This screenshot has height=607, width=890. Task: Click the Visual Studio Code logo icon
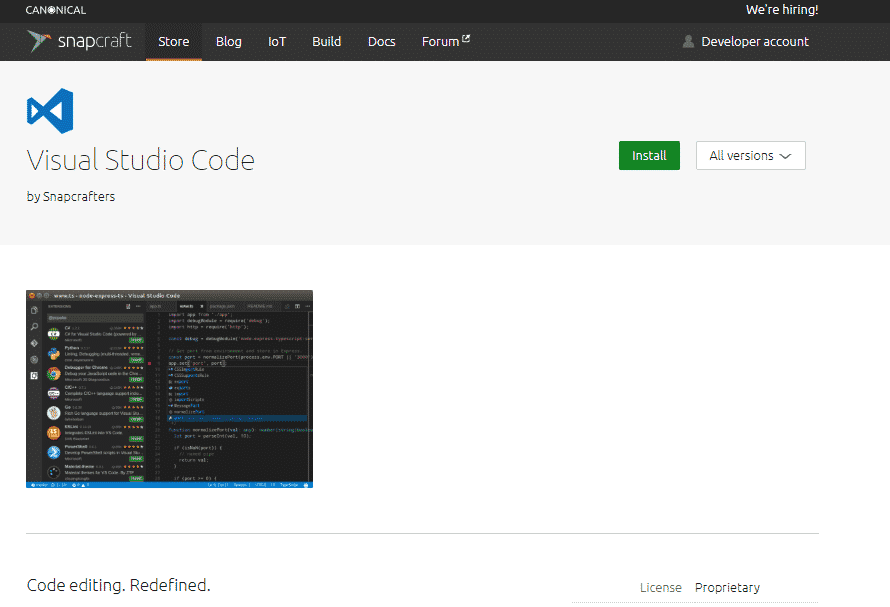[x=50, y=112]
